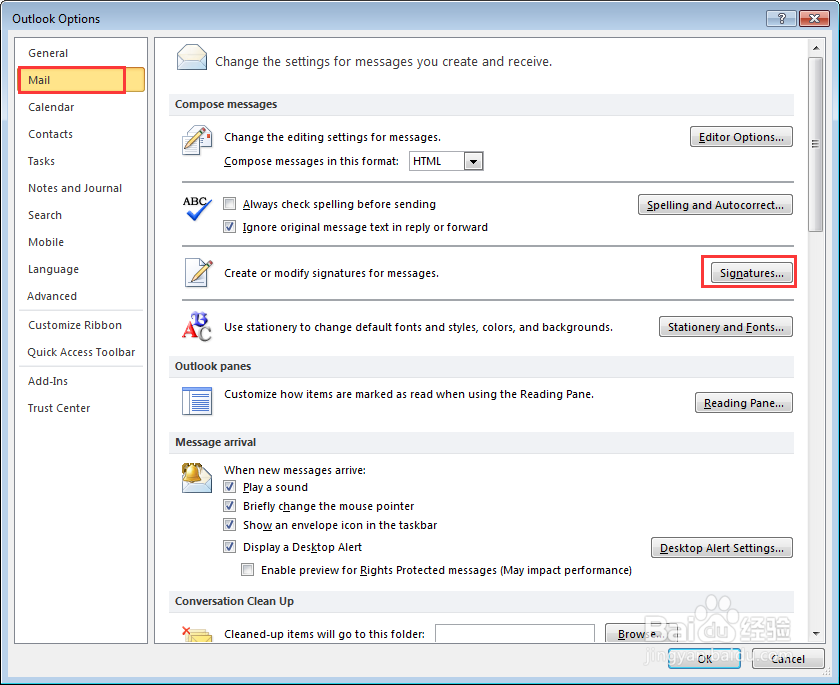Open Customize Ribbon settings
This screenshot has width=840, height=685.
click(80, 325)
